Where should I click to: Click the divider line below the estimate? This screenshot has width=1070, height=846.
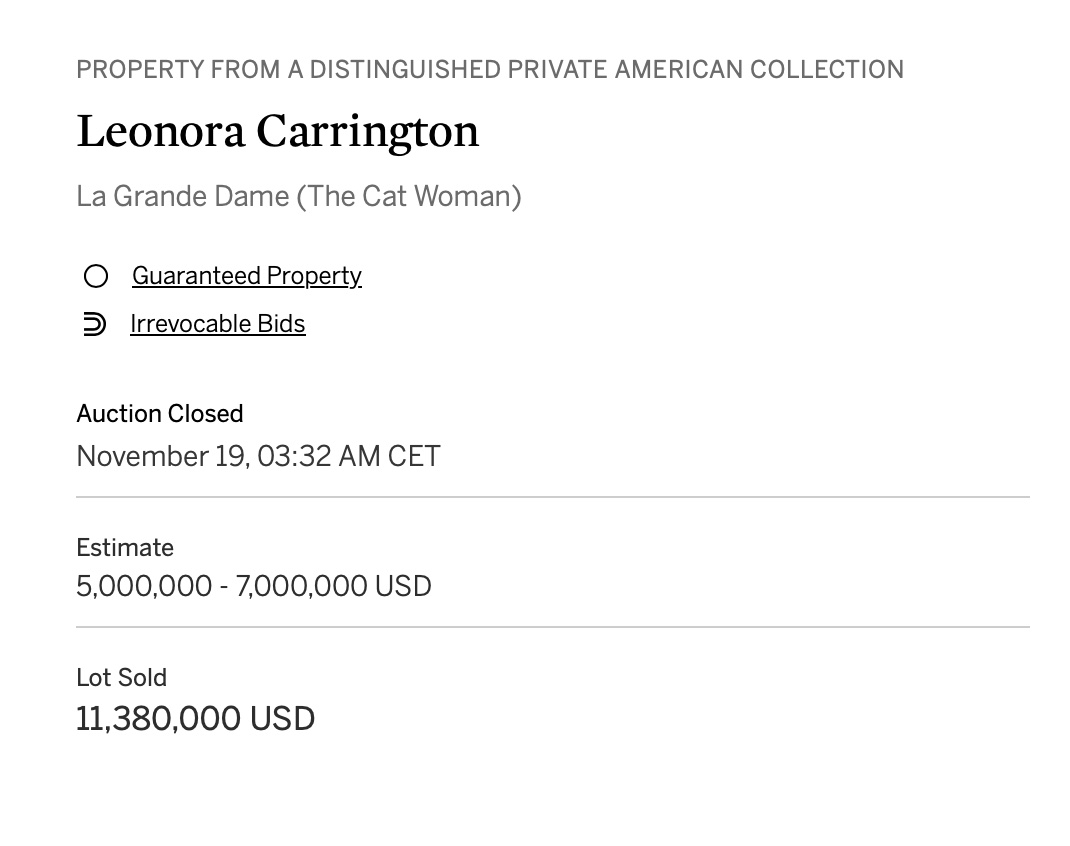click(553, 627)
